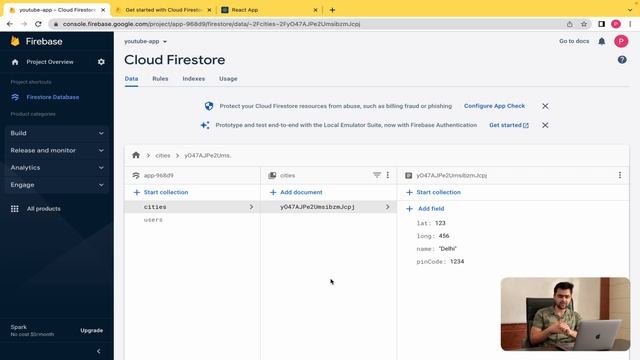Image resolution: width=640 pixels, height=360 pixels.
Task: Click Start collection under app-968d9
Action: point(160,192)
